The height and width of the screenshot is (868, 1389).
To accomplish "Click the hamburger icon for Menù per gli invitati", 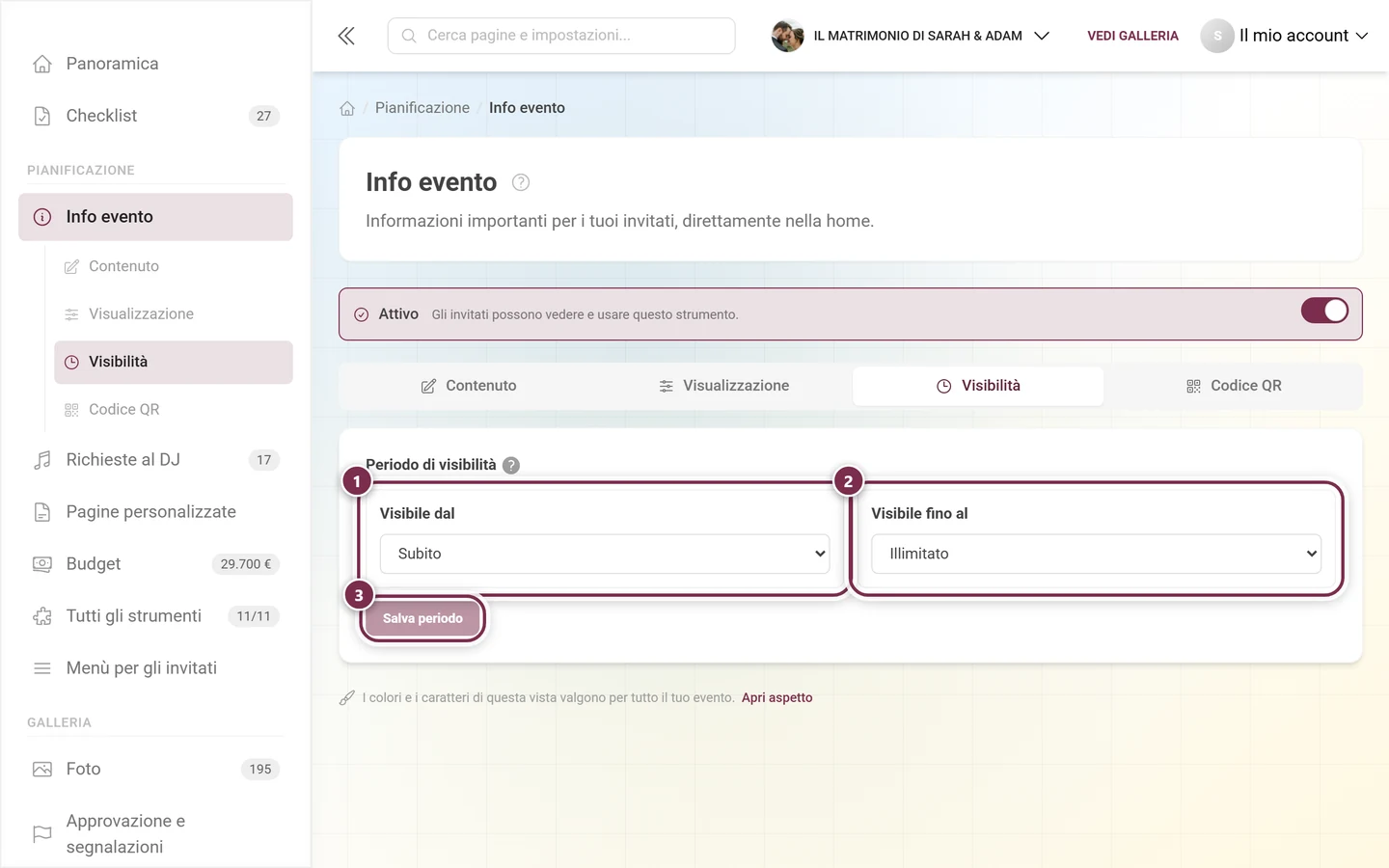I will pyautogui.click(x=42, y=668).
